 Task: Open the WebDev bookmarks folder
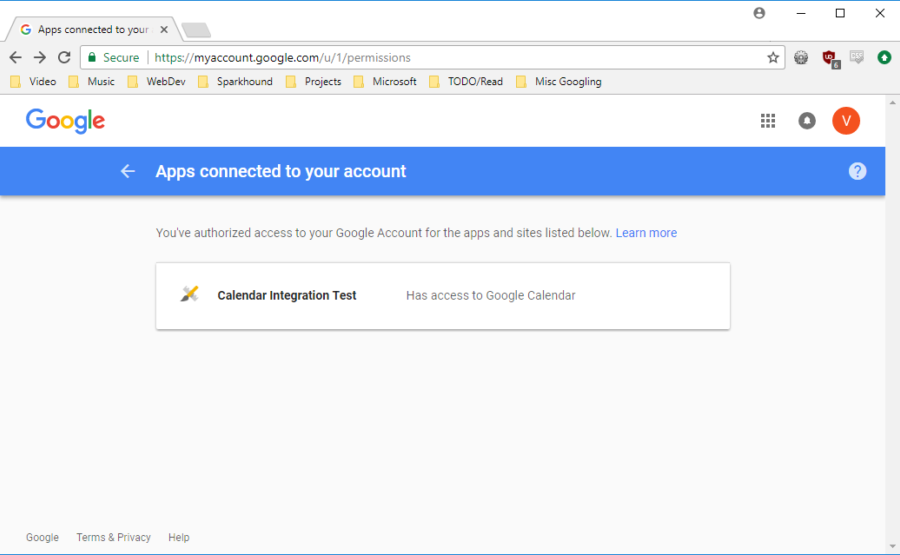coord(157,81)
